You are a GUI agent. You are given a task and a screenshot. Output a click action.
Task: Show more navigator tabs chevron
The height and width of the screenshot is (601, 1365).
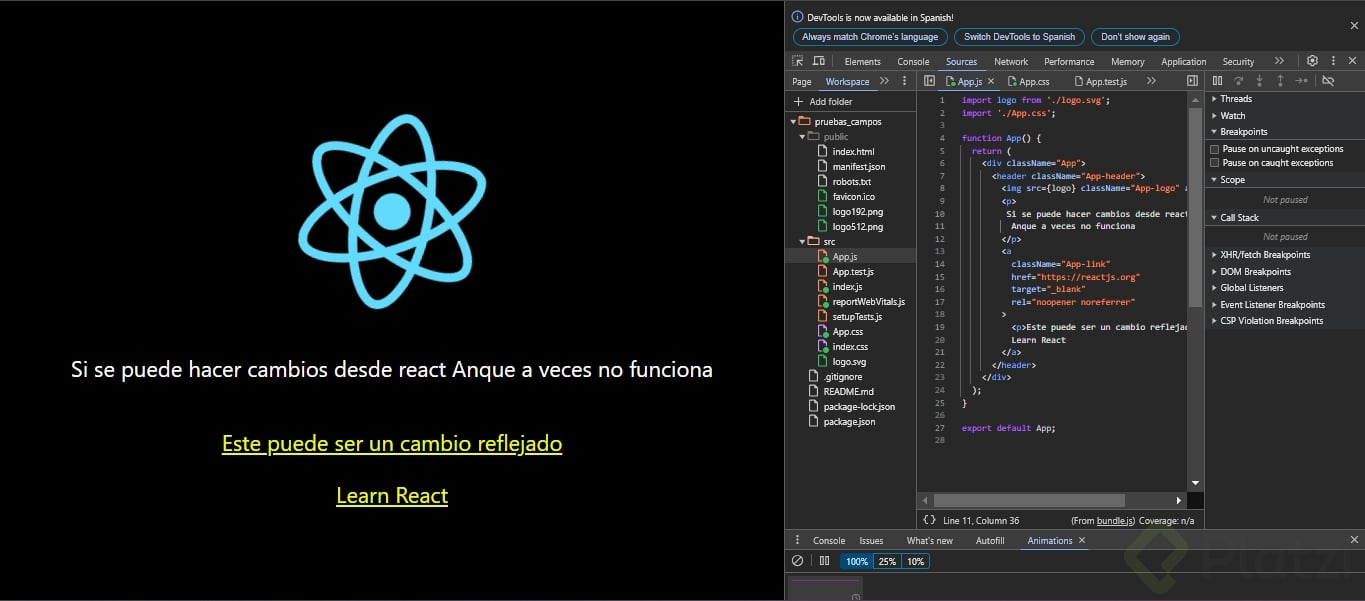point(884,81)
